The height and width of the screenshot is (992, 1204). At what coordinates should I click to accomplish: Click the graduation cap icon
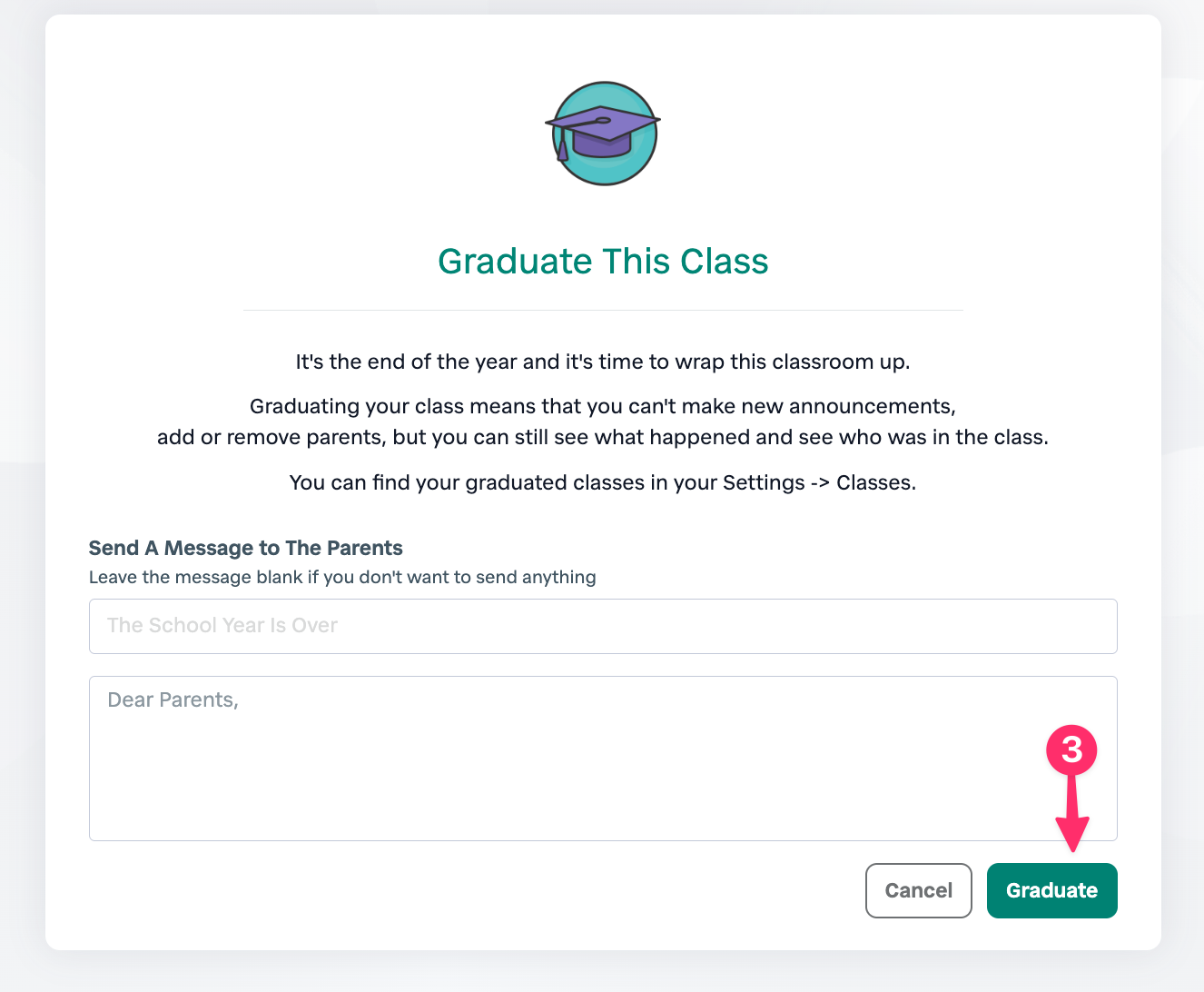point(603,134)
